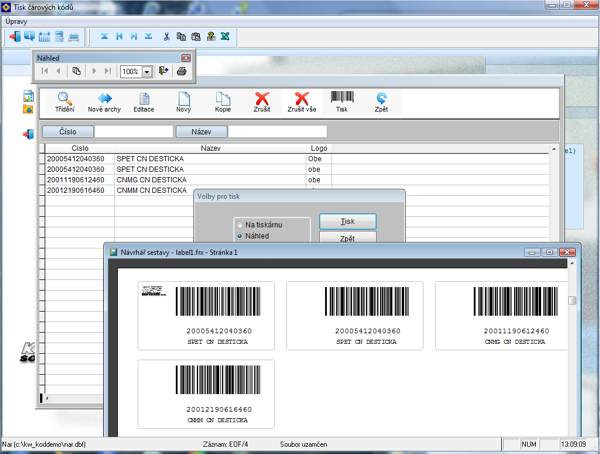This screenshot has width=600, height=454.
Task: Click the chart icon in left sidebar
Action: [28, 96]
